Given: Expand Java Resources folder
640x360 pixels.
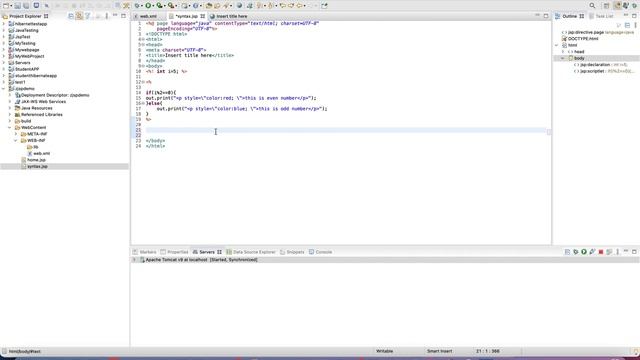Looking at the screenshot, I should (x=10, y=108).
